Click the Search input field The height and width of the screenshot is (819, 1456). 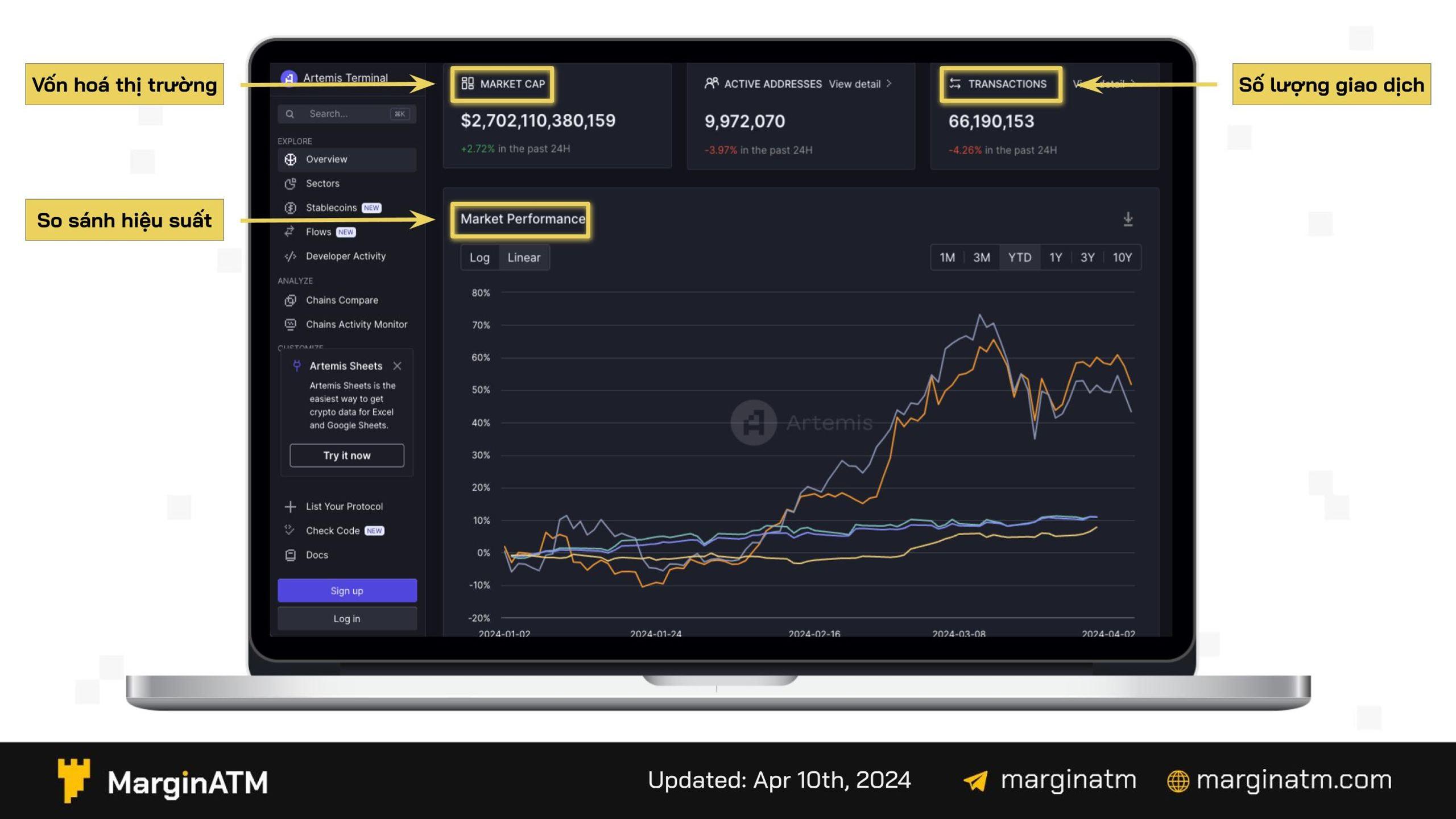click(x=348, y=113)
